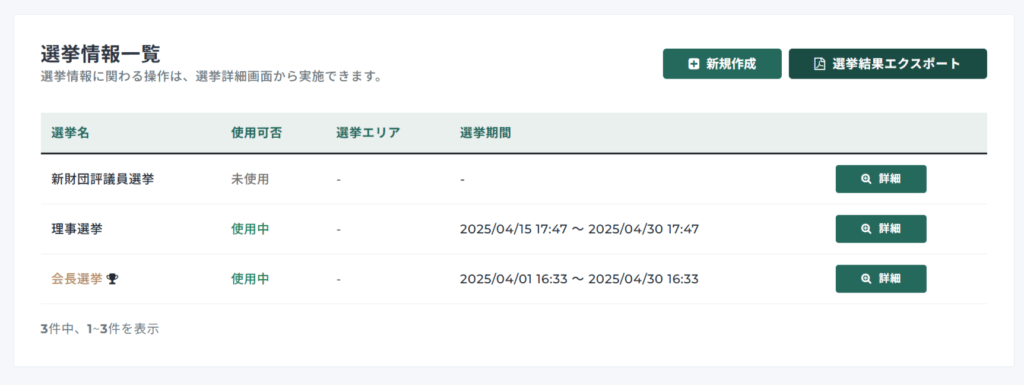Click the 選挙名 column header
Image resolution: width=1024 pixels, height=385 pixels.
pyautogui.click(x=70, y=133)
